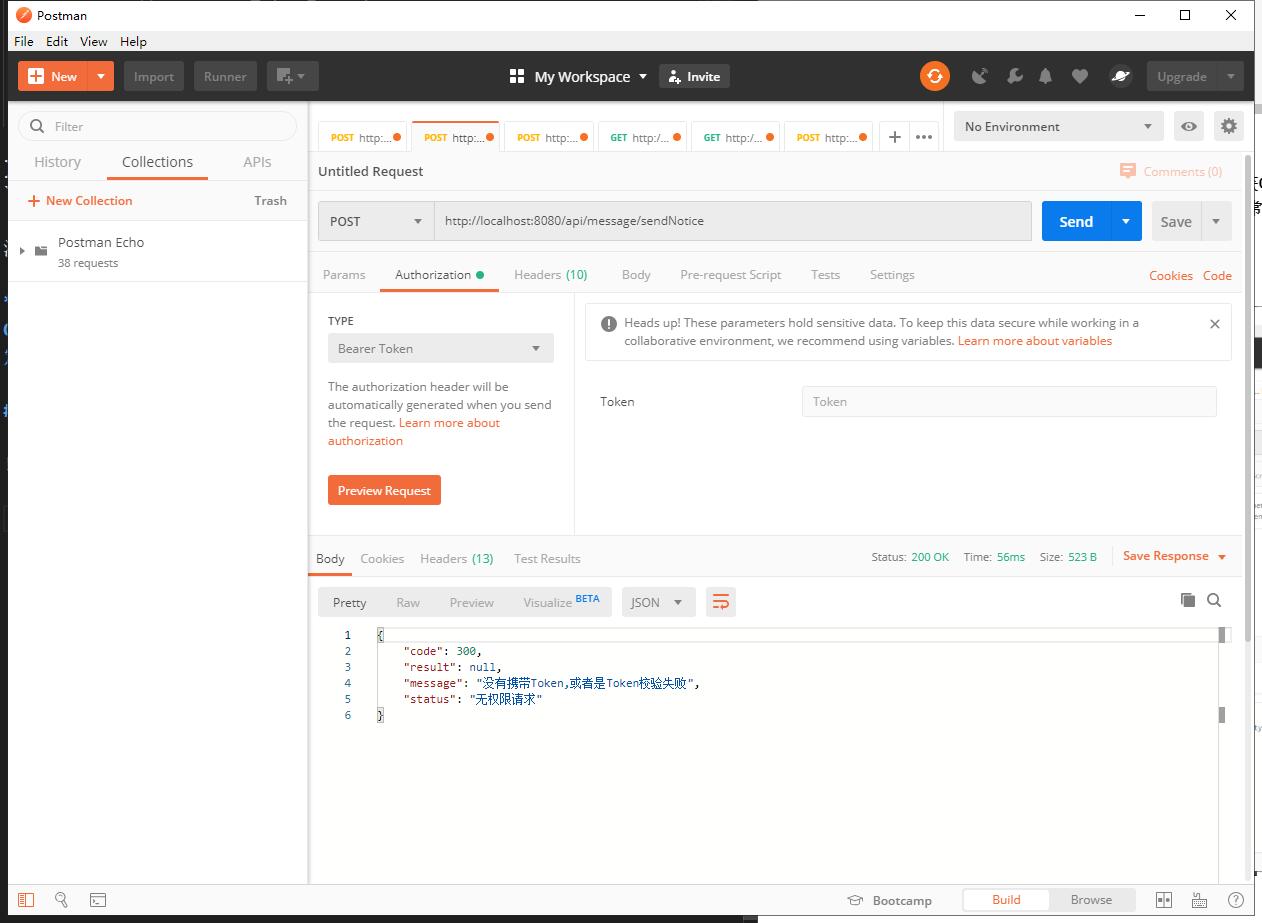Open the Edit menu
Viewport: 1262px width, 923px height.
tap(57, 41)
